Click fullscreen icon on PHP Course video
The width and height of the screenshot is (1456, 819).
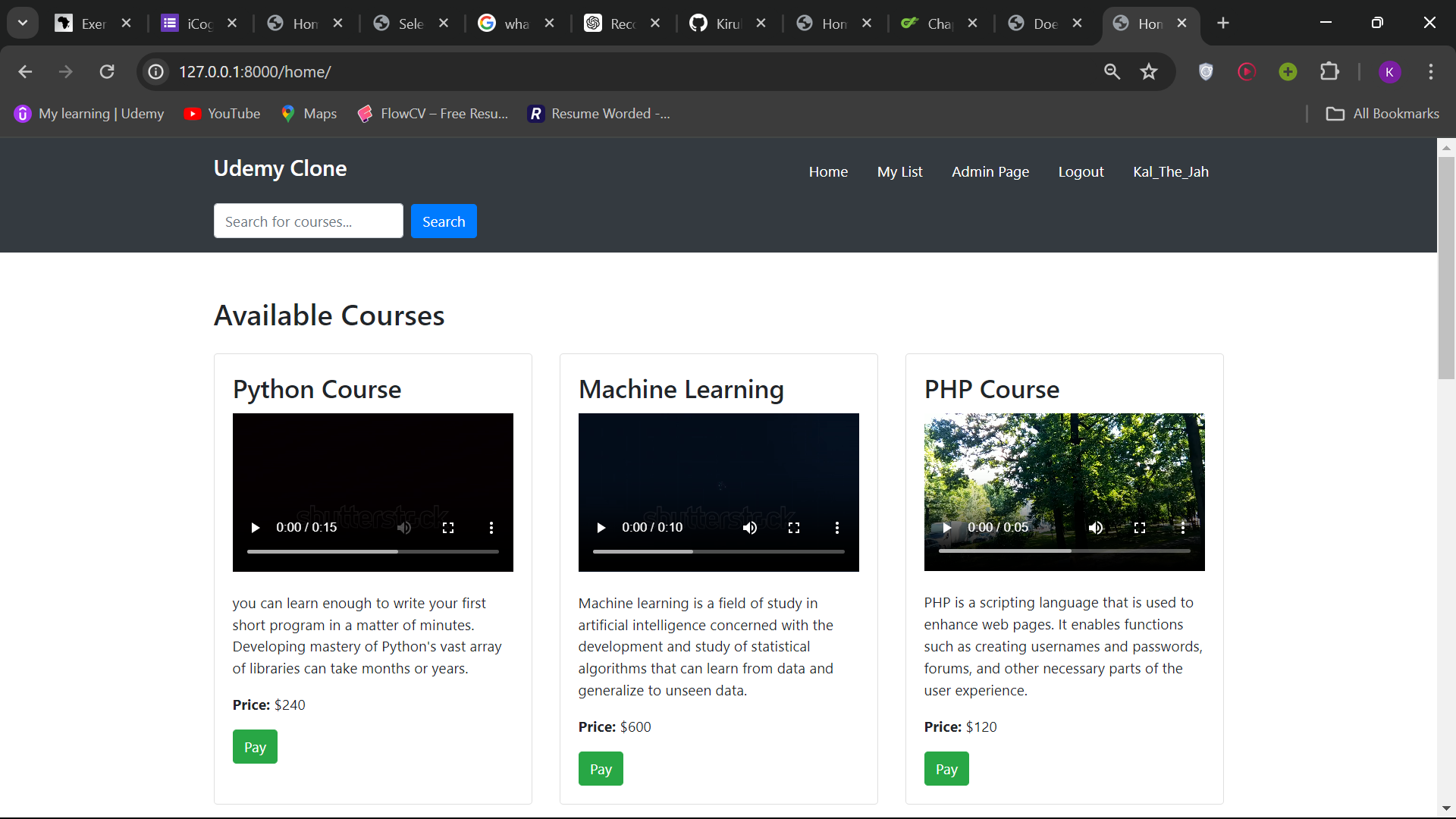tap(1140, 528)
